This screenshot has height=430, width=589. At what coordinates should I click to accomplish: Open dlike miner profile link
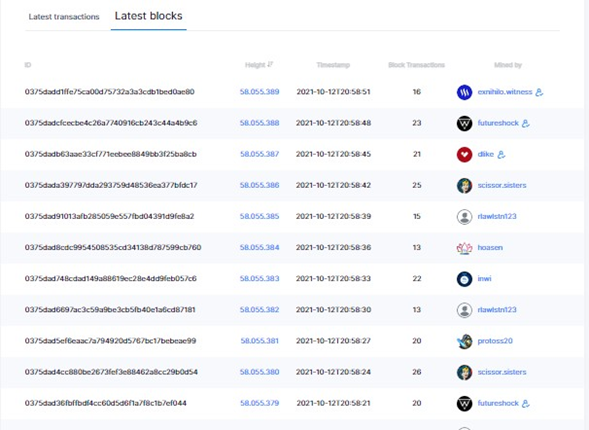(486, 154)
